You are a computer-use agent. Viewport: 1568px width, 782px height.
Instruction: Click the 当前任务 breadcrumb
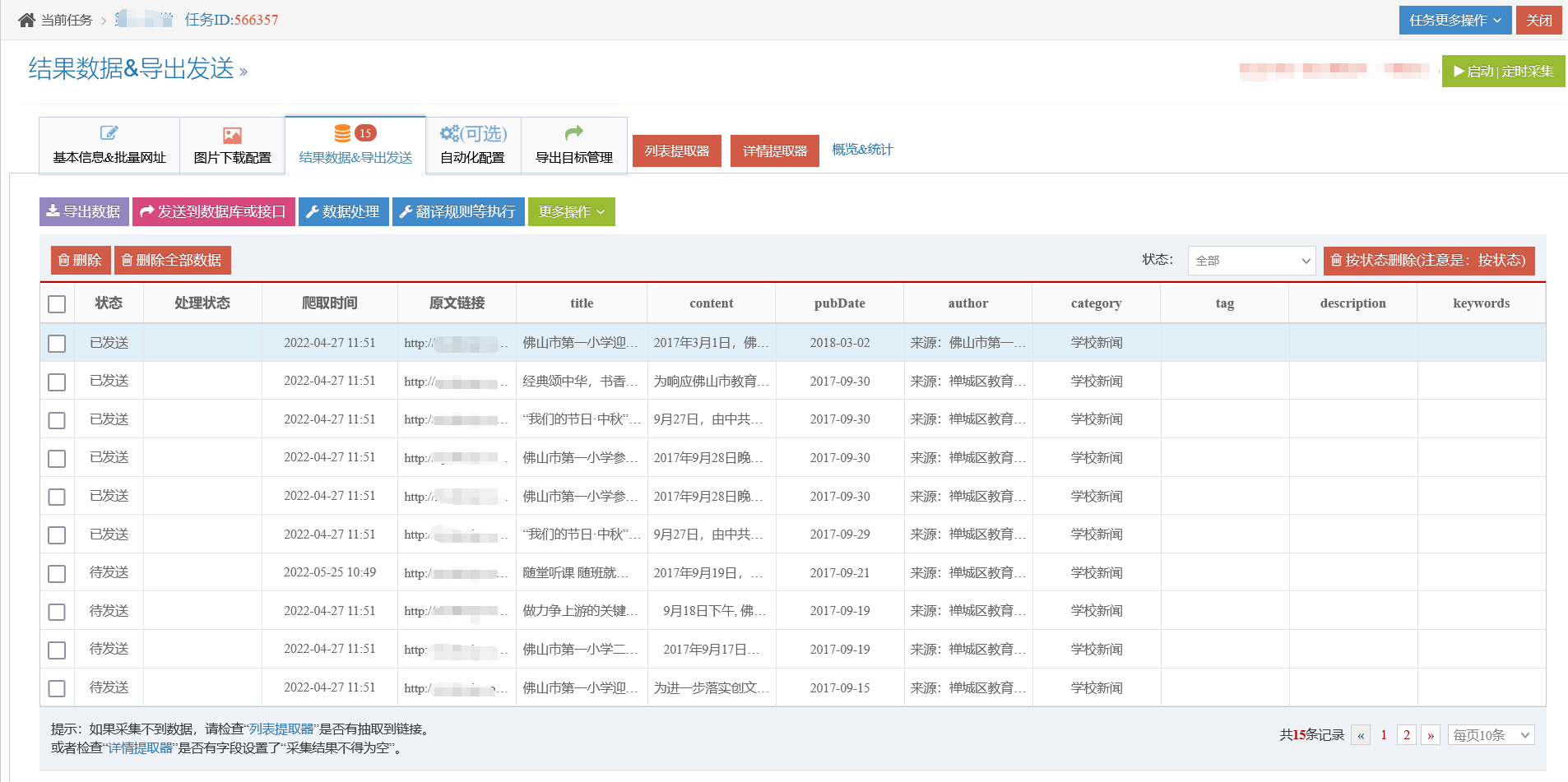coord(67,20)
